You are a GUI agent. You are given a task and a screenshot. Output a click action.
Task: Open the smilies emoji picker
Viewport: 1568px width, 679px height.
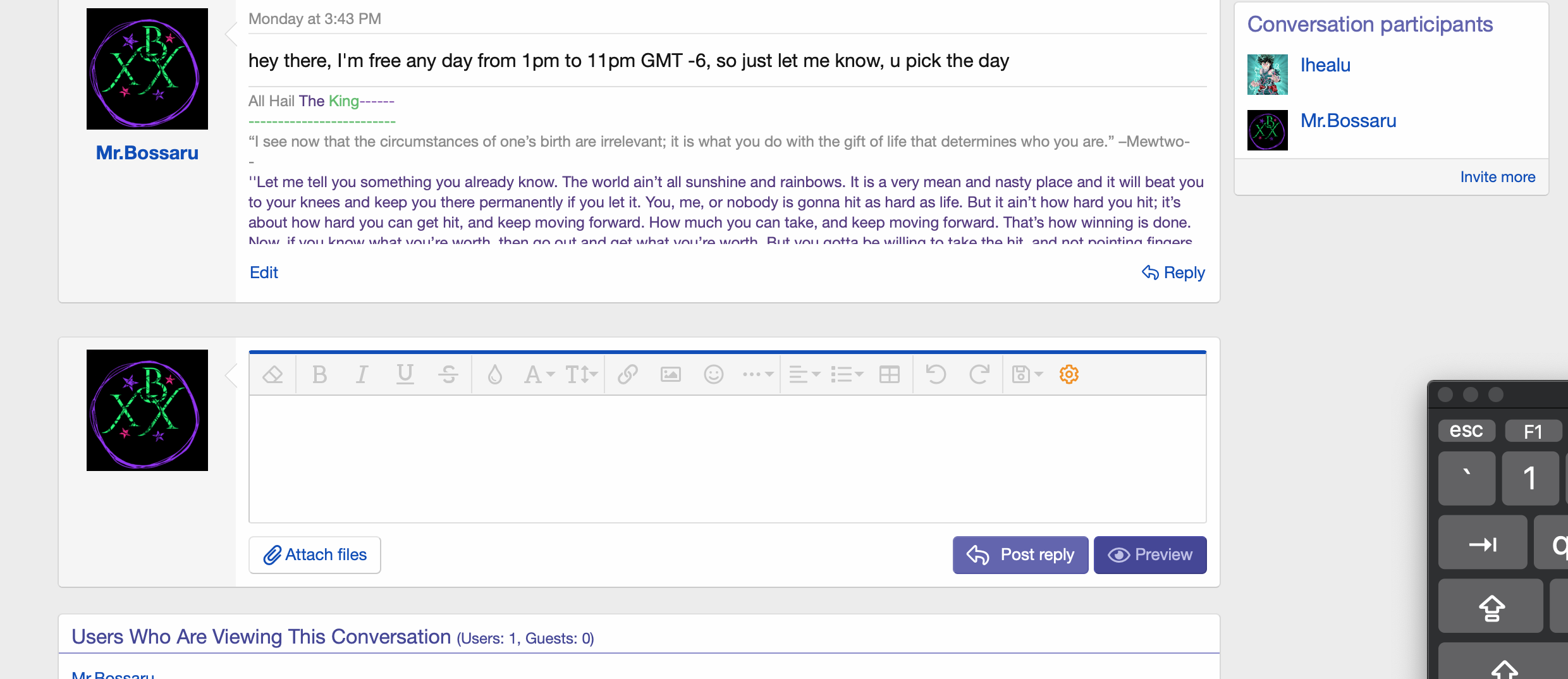tap(713, 375)
